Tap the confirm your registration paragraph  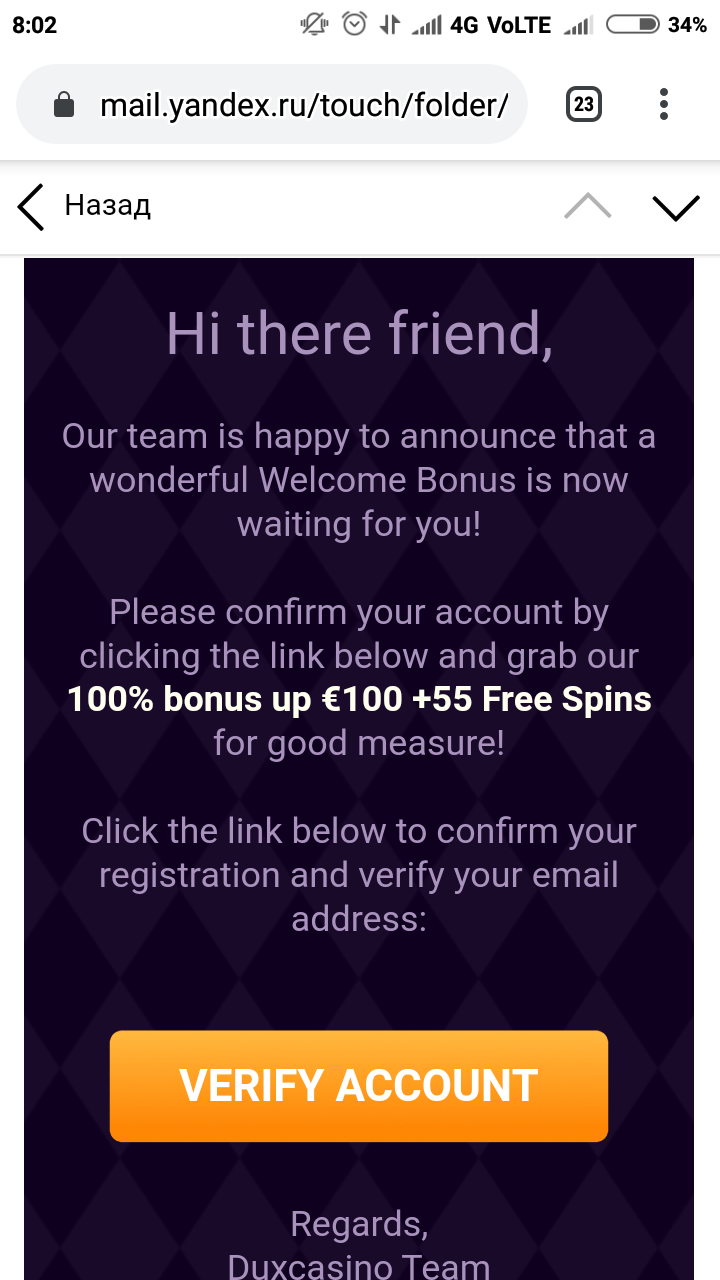(x=359, y=875)
